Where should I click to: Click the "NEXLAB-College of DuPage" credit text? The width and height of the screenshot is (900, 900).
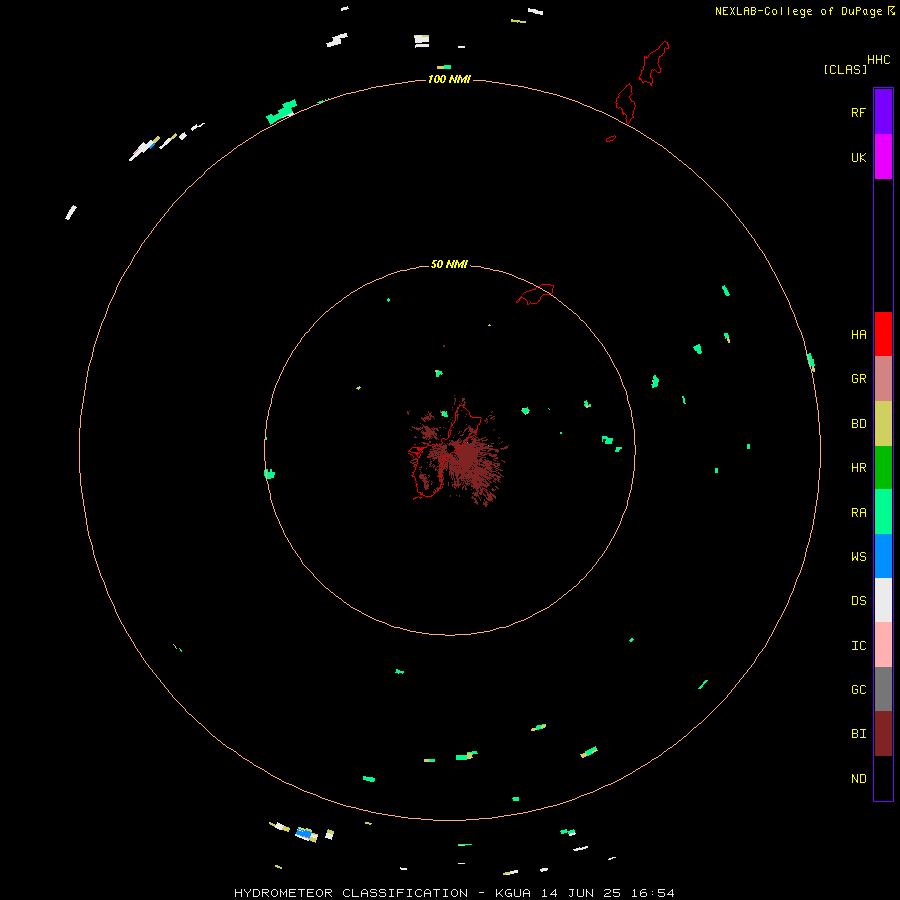(798, 11)
